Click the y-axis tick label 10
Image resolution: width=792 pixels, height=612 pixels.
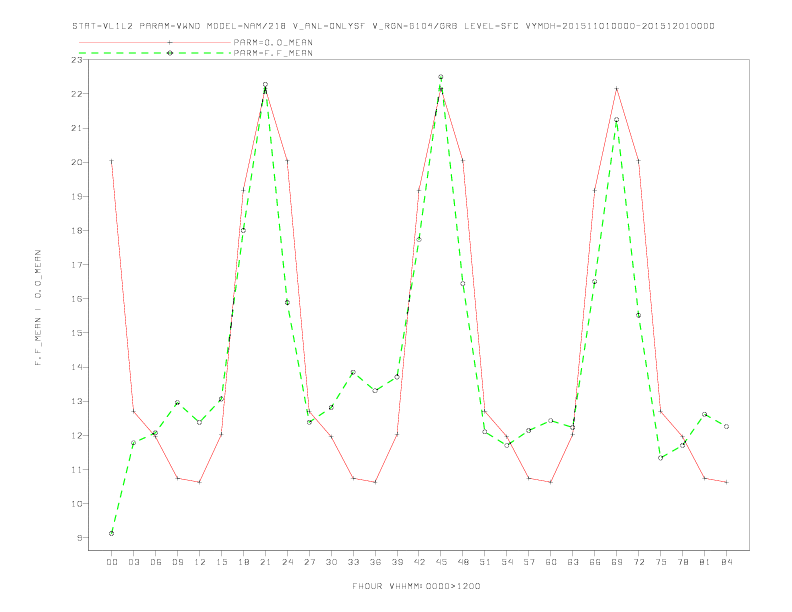(77, 503)
